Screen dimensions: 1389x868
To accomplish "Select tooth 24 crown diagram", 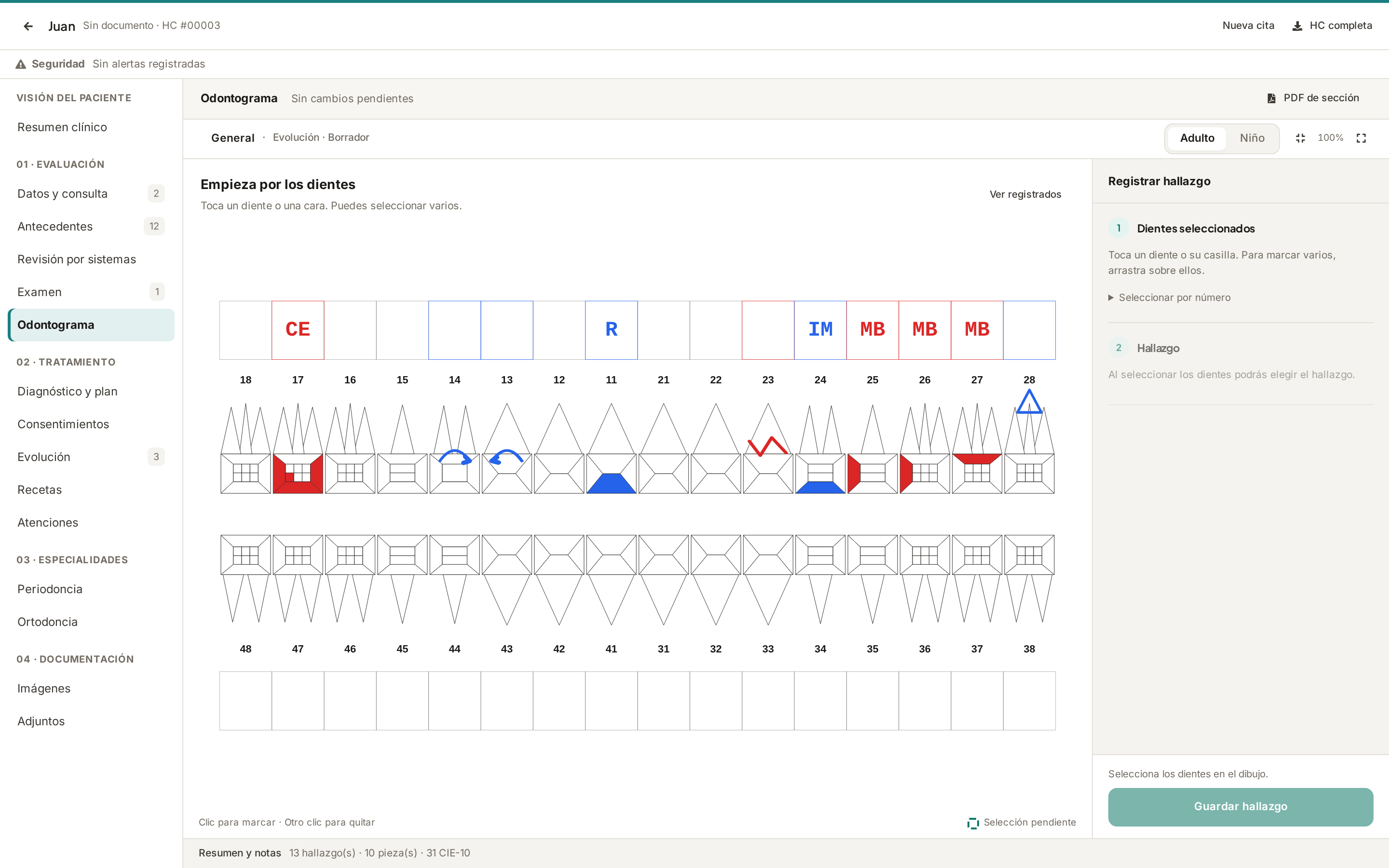I will point(820,474).
